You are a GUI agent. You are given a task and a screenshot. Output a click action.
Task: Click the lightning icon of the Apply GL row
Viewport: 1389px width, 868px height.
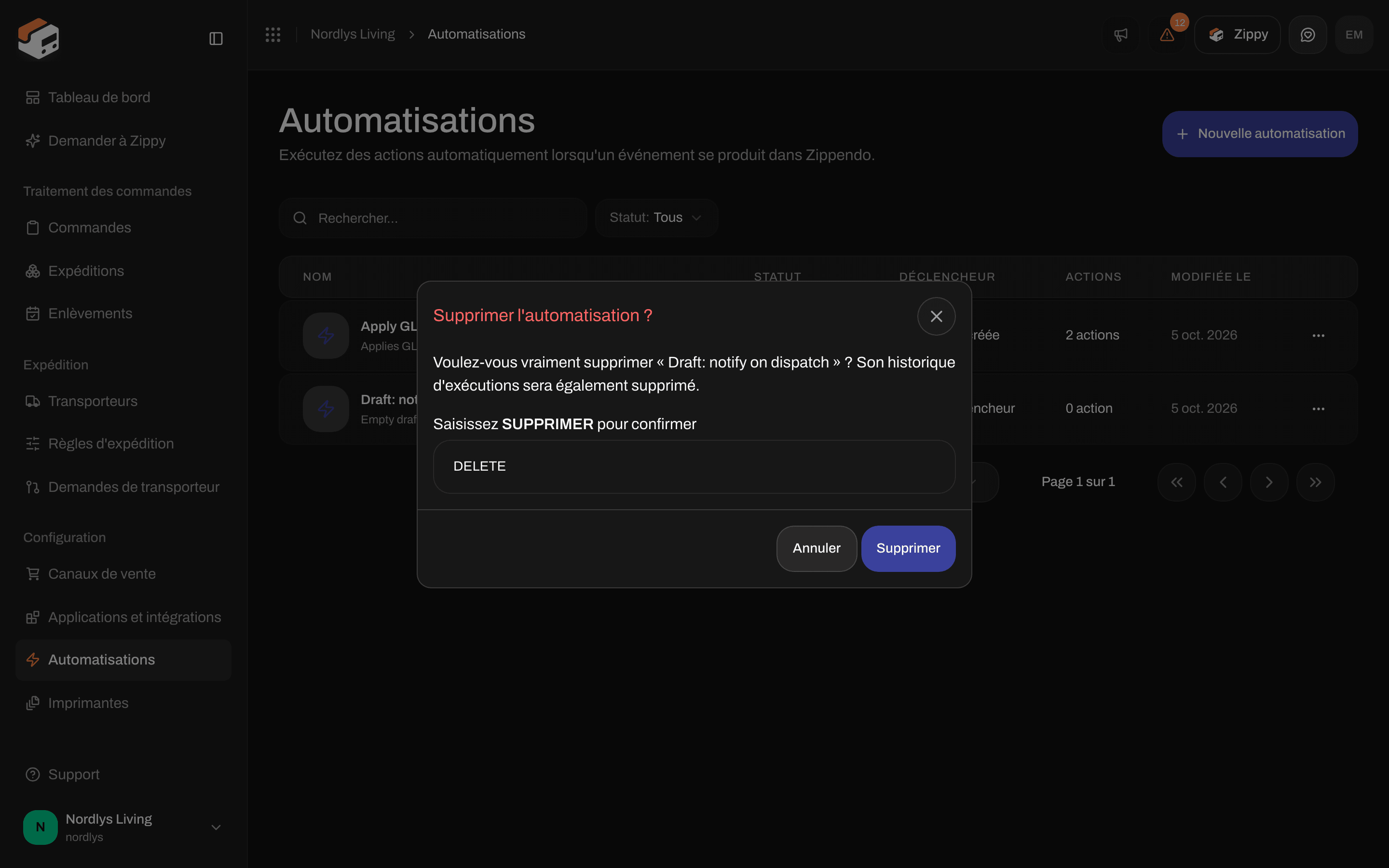click(x=326, y=335)
